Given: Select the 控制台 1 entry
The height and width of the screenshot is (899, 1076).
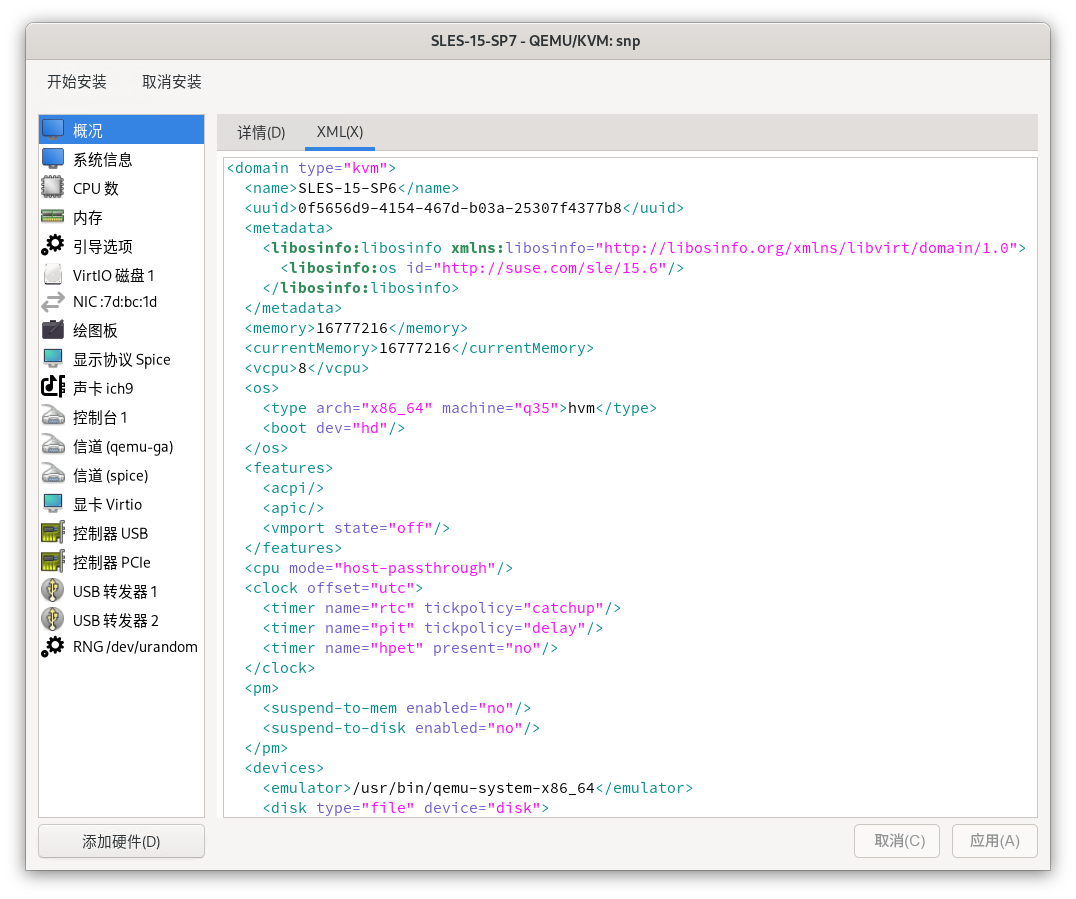Looking at the screenshot, I should tap(121, 417).
